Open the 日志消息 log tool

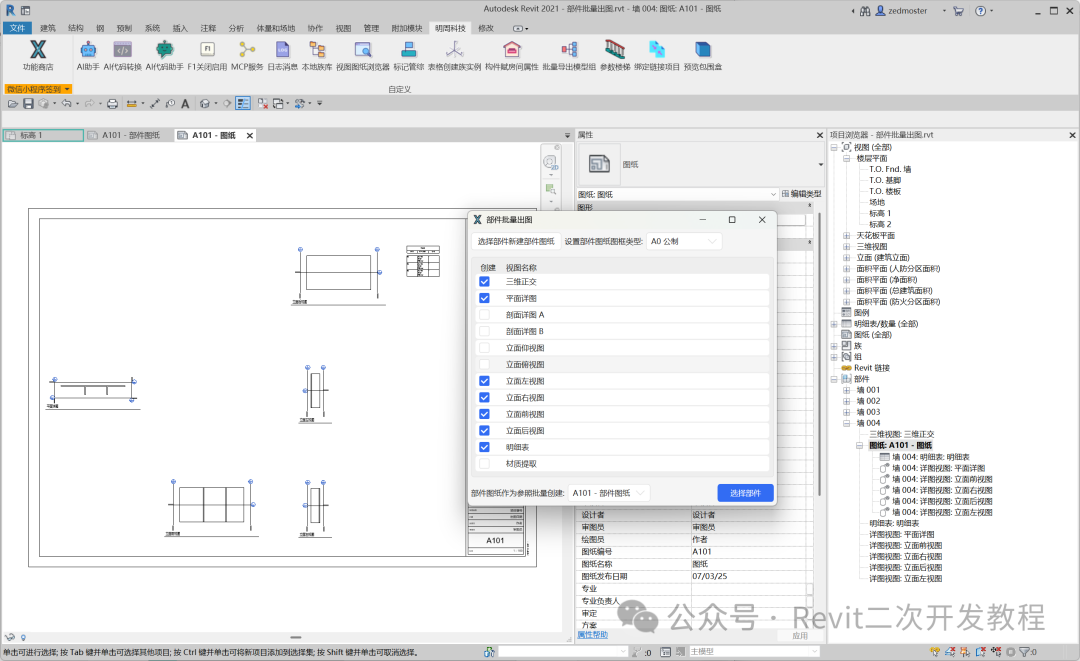282,54
